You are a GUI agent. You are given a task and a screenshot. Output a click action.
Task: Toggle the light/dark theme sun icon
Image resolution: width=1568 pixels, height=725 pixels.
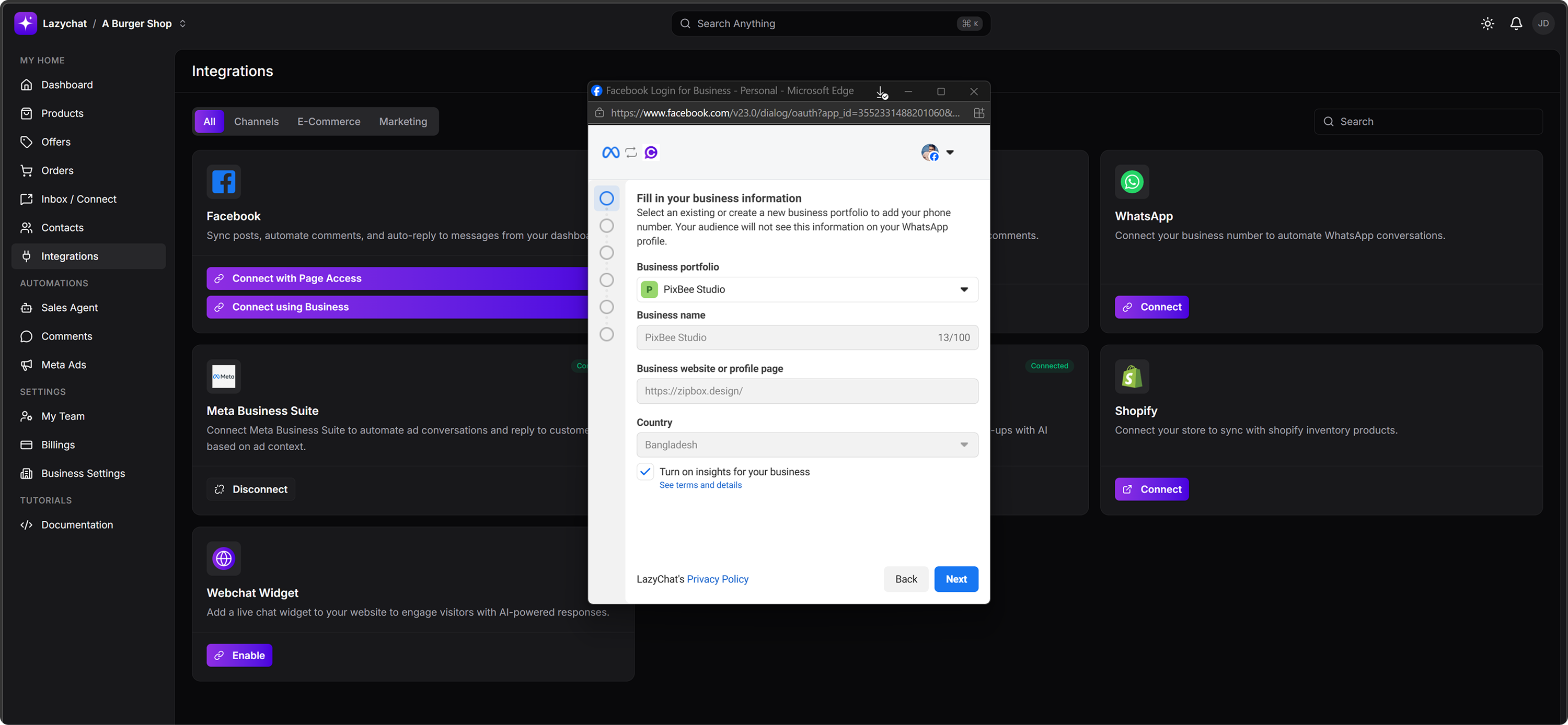point(1487,24)
